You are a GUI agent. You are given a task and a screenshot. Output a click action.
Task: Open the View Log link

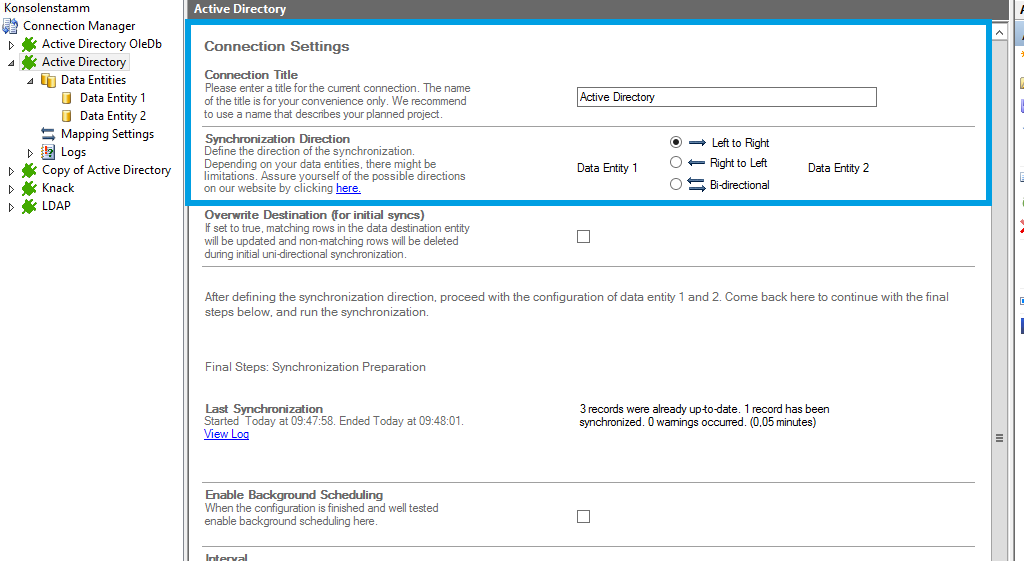[x=226, y=434]
